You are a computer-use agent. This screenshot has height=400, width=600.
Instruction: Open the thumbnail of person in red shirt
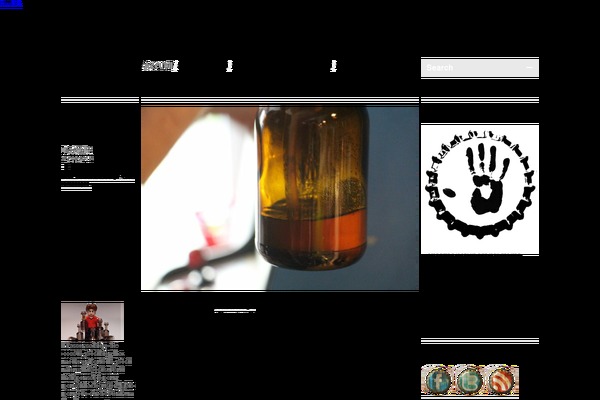(x=92, y=321)
